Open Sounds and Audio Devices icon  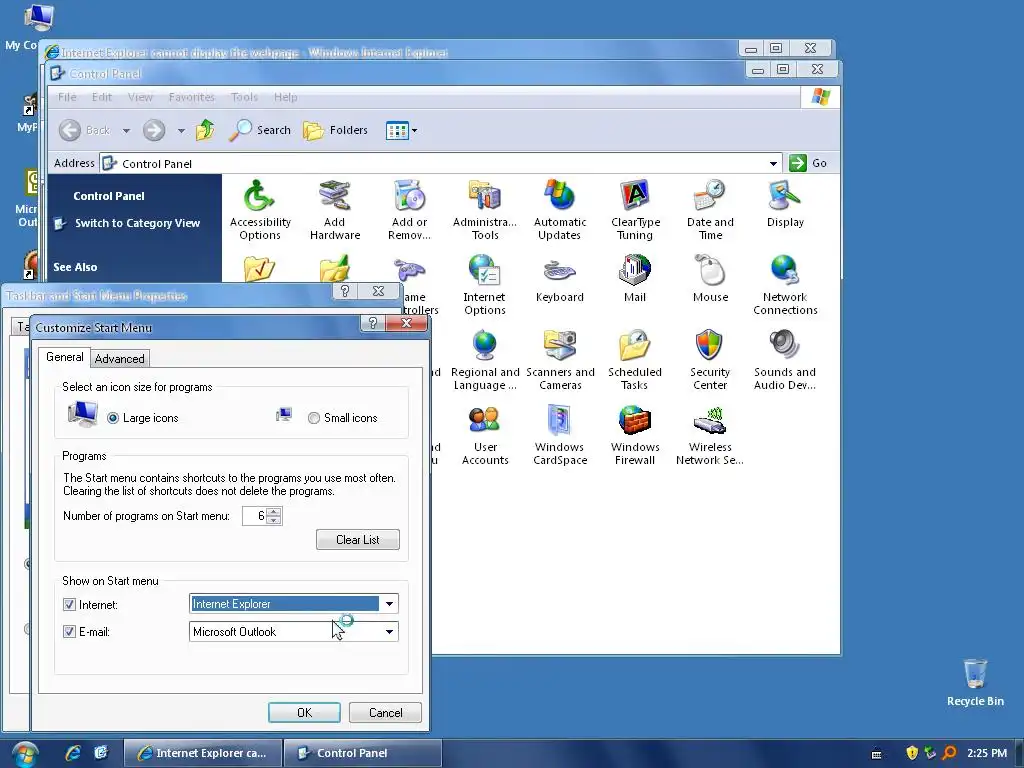[x=785, y=360]
